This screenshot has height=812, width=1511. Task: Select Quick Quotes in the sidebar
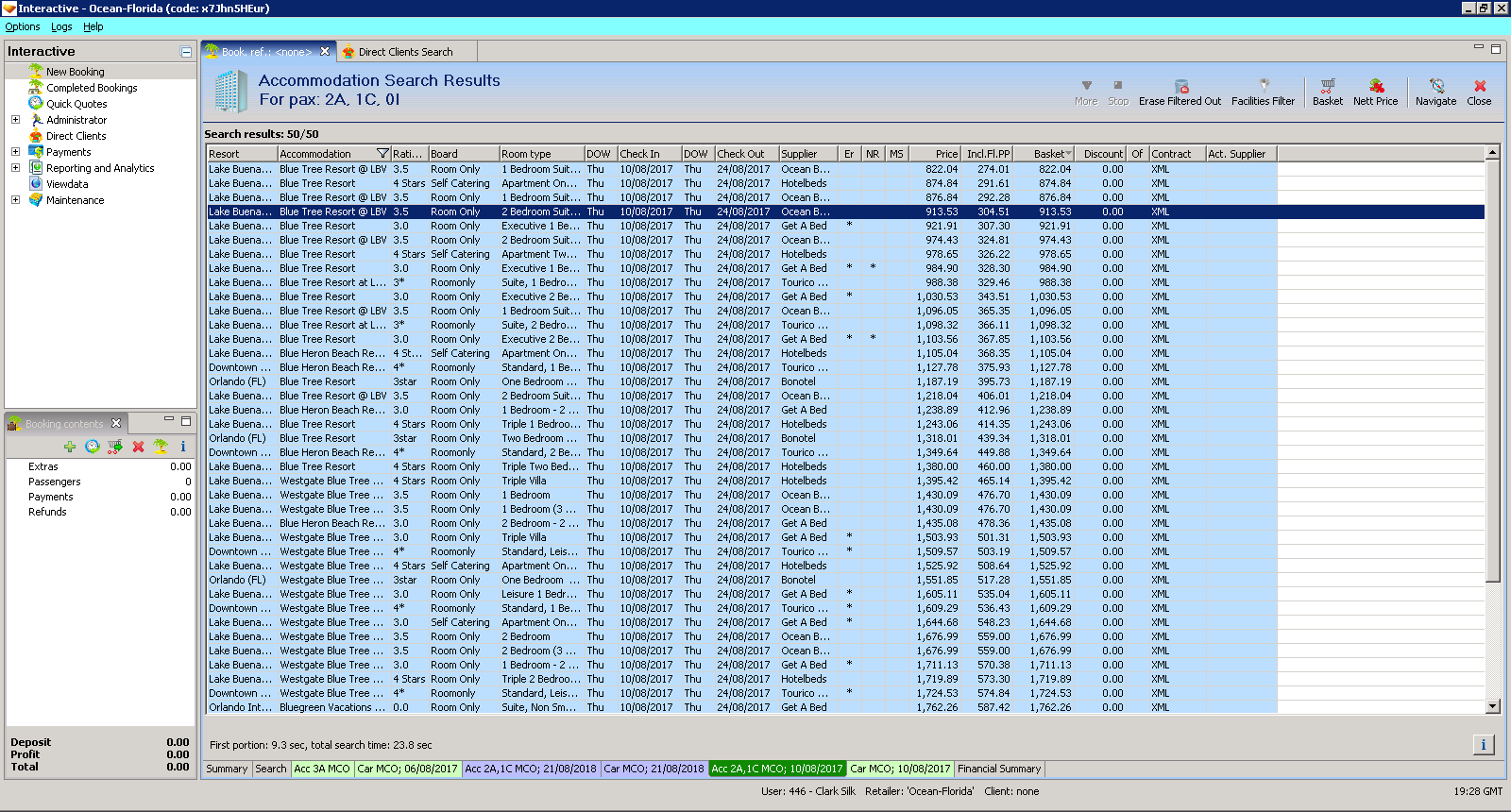(x=76, y=104)
